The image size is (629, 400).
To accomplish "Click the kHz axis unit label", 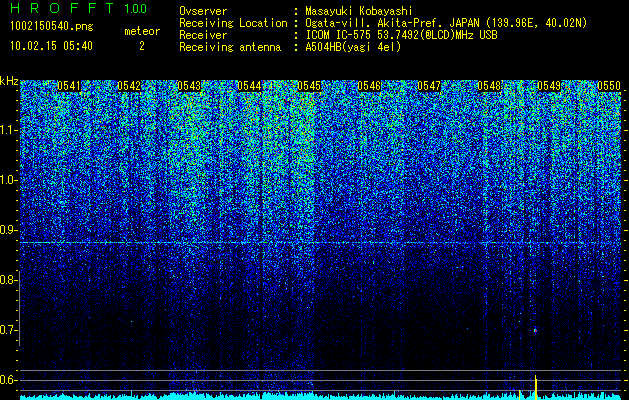I will [9, 81].
